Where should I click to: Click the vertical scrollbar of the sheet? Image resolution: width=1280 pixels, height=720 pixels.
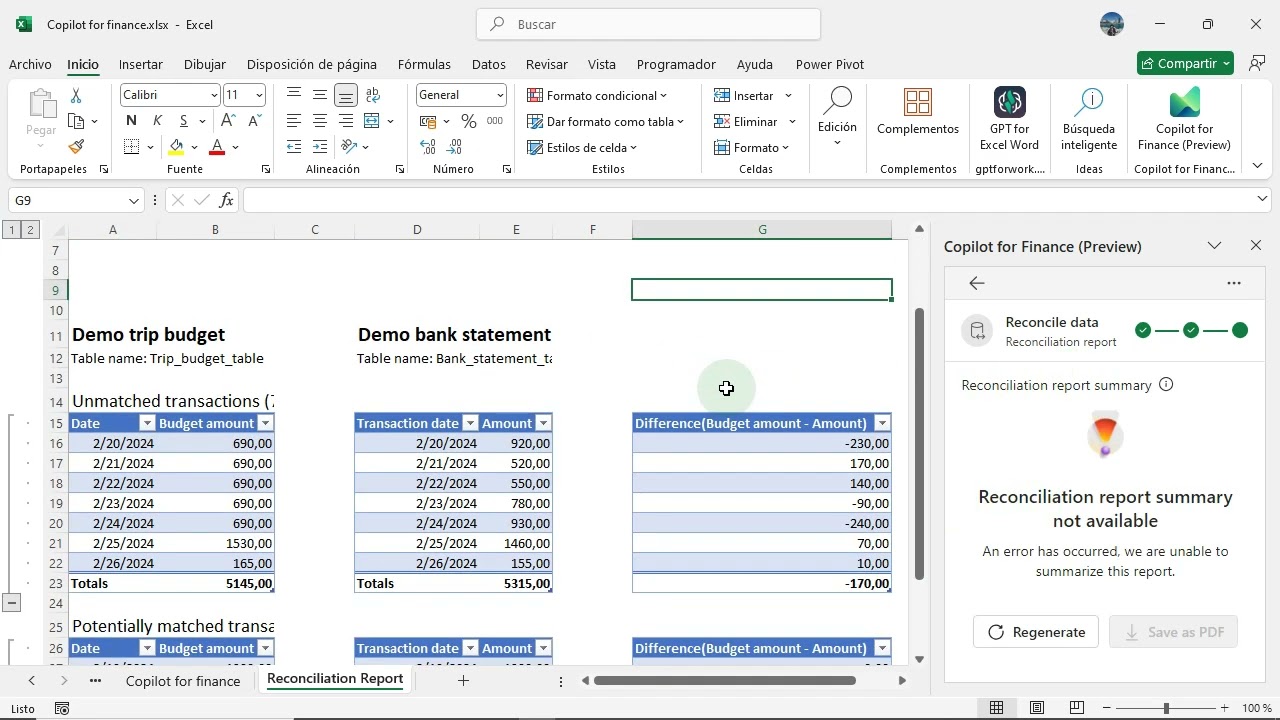click(919, 445)
